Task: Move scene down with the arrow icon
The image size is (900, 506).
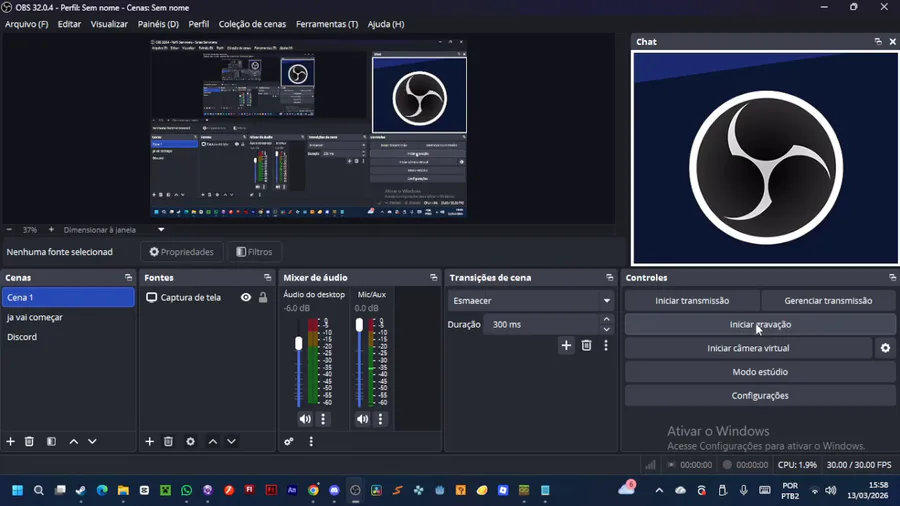Action: [x=92, y=441]
